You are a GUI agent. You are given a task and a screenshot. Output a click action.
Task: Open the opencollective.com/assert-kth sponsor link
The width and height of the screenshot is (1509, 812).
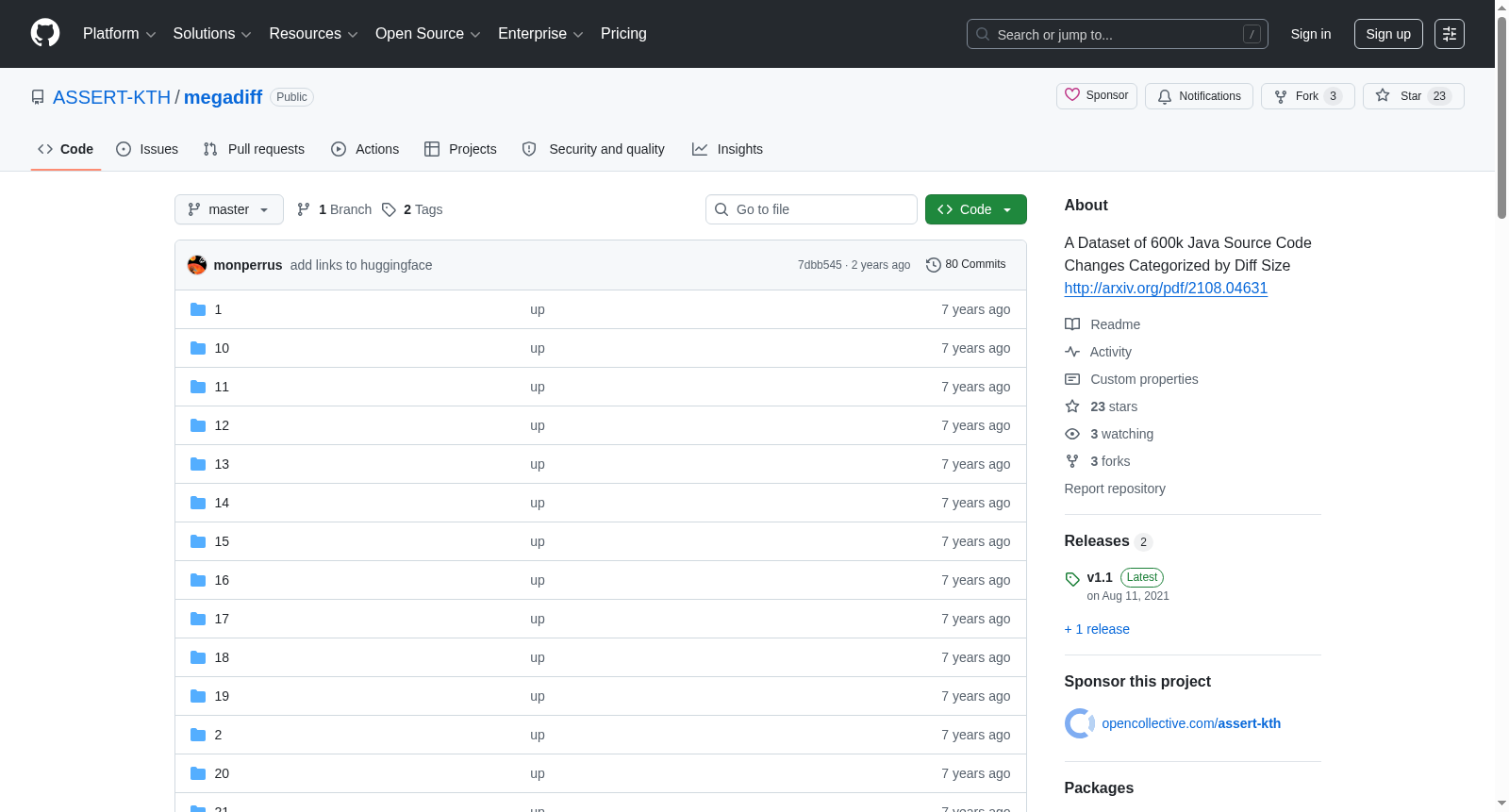(1191, 723)
